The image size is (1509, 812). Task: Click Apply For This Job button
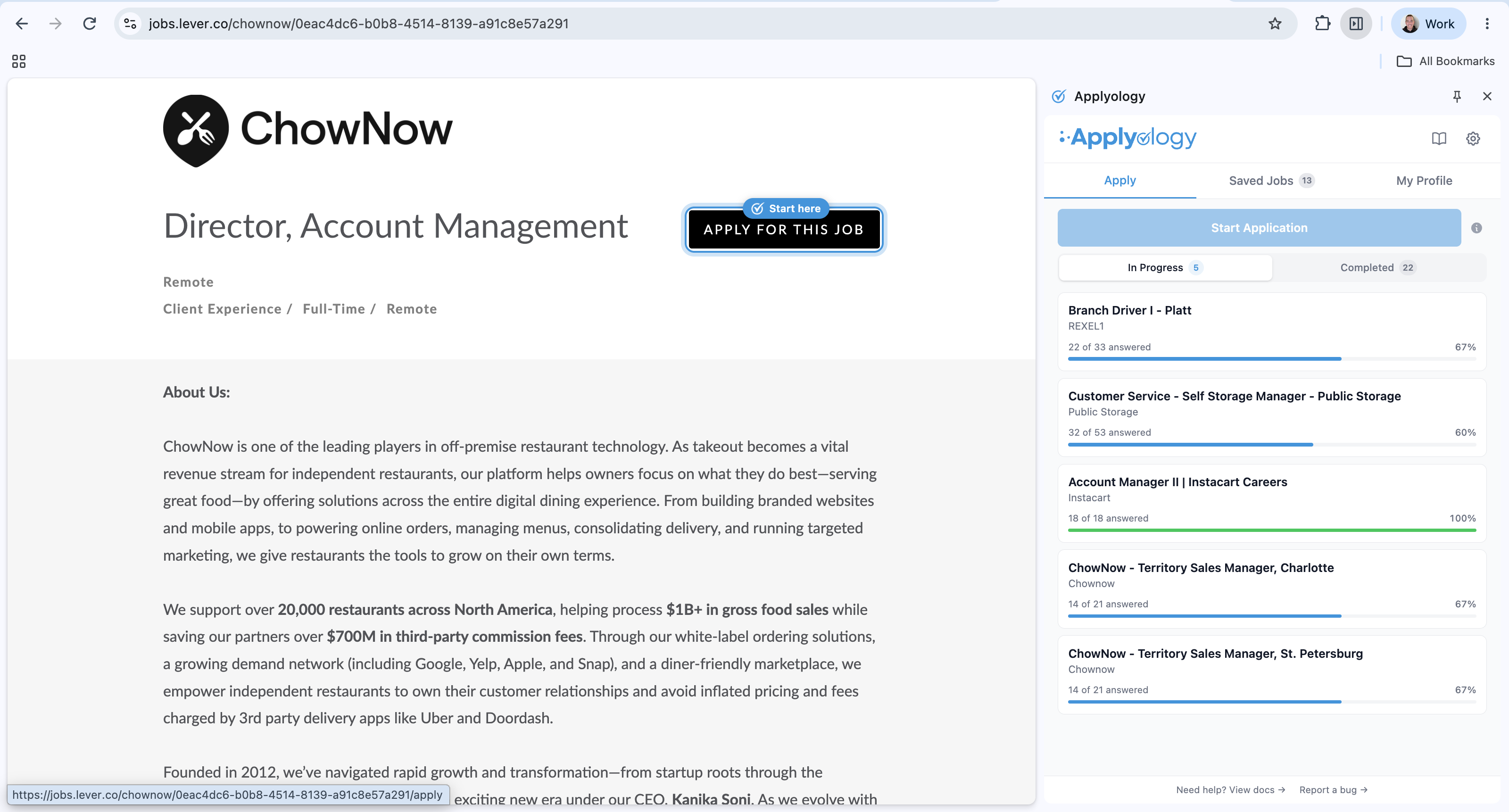pyautogui.click(x=783, y=230)
